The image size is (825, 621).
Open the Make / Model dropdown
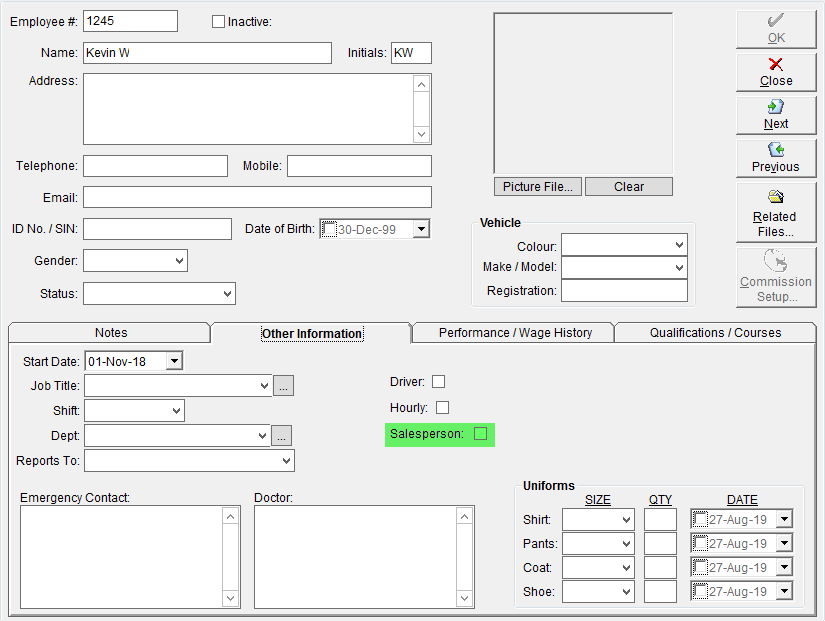click(679, 268)
